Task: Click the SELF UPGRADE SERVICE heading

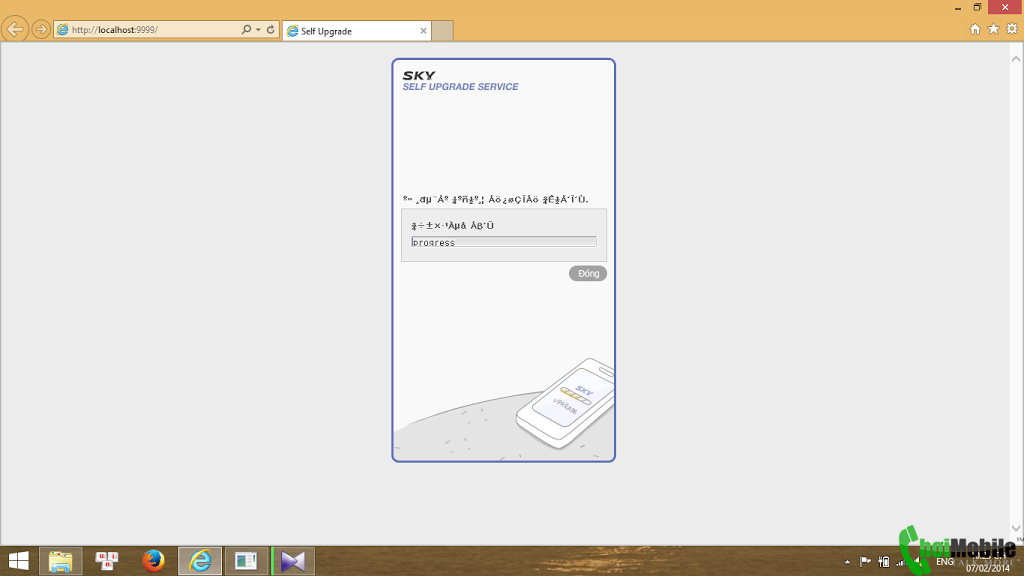Action: click(x=460, y=87)
